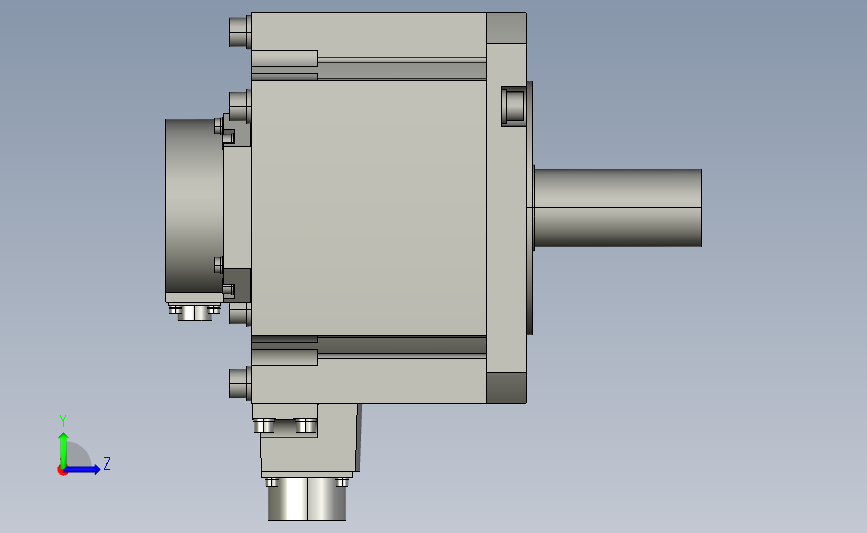The image size is (867, 533).
Task: Select the gray YZ plane arc in triad
Action: click(x=79, y=455)
